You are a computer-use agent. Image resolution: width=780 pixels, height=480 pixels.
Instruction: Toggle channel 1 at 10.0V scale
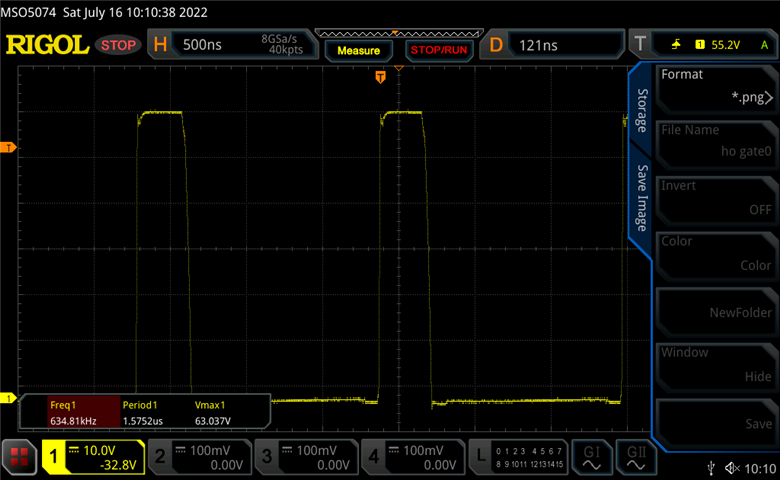click(x=94, y=457)
